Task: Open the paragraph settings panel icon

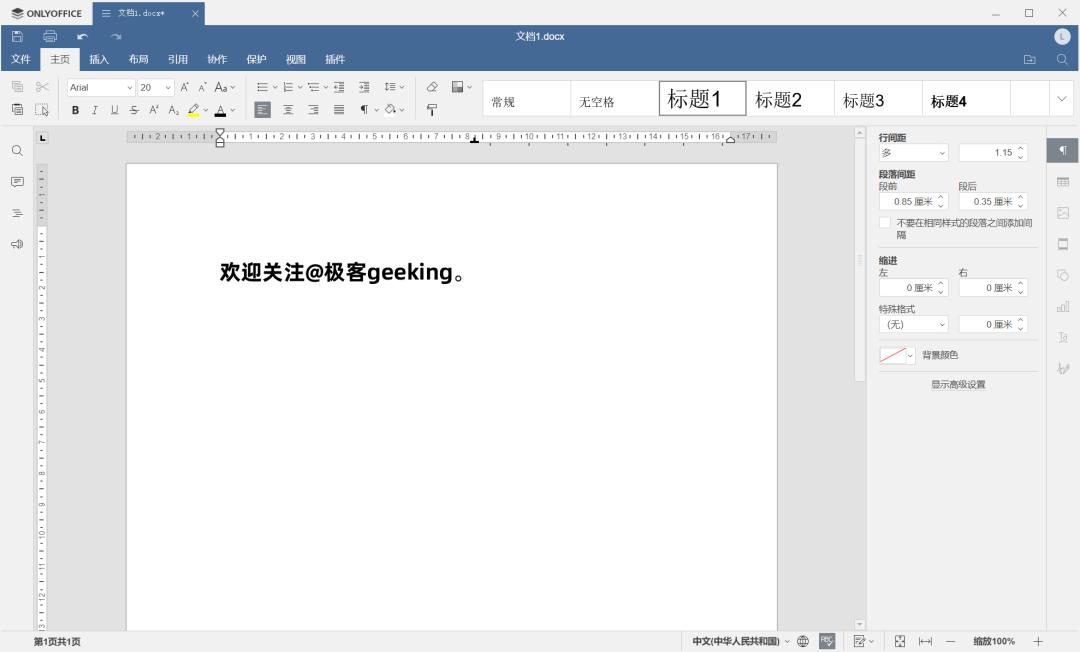Action: point(1062,150)
